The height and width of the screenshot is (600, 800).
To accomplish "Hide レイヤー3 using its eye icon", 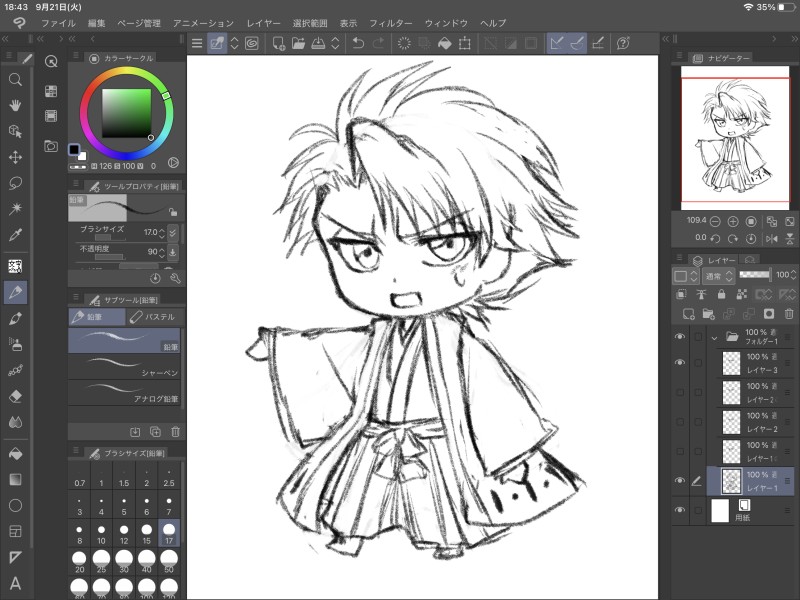I will click(680, 362).
